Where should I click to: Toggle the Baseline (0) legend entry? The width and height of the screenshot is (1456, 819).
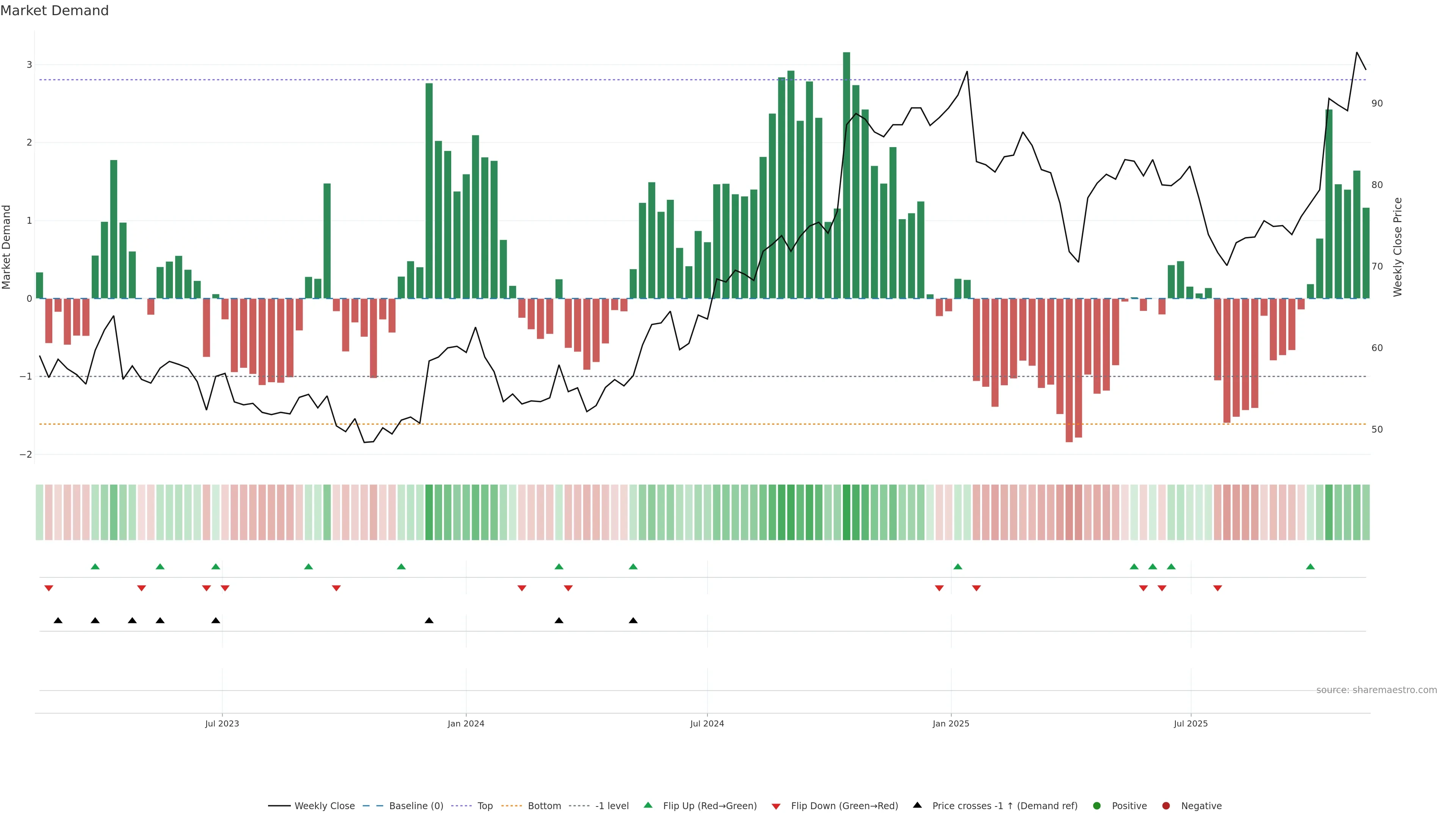416,805
